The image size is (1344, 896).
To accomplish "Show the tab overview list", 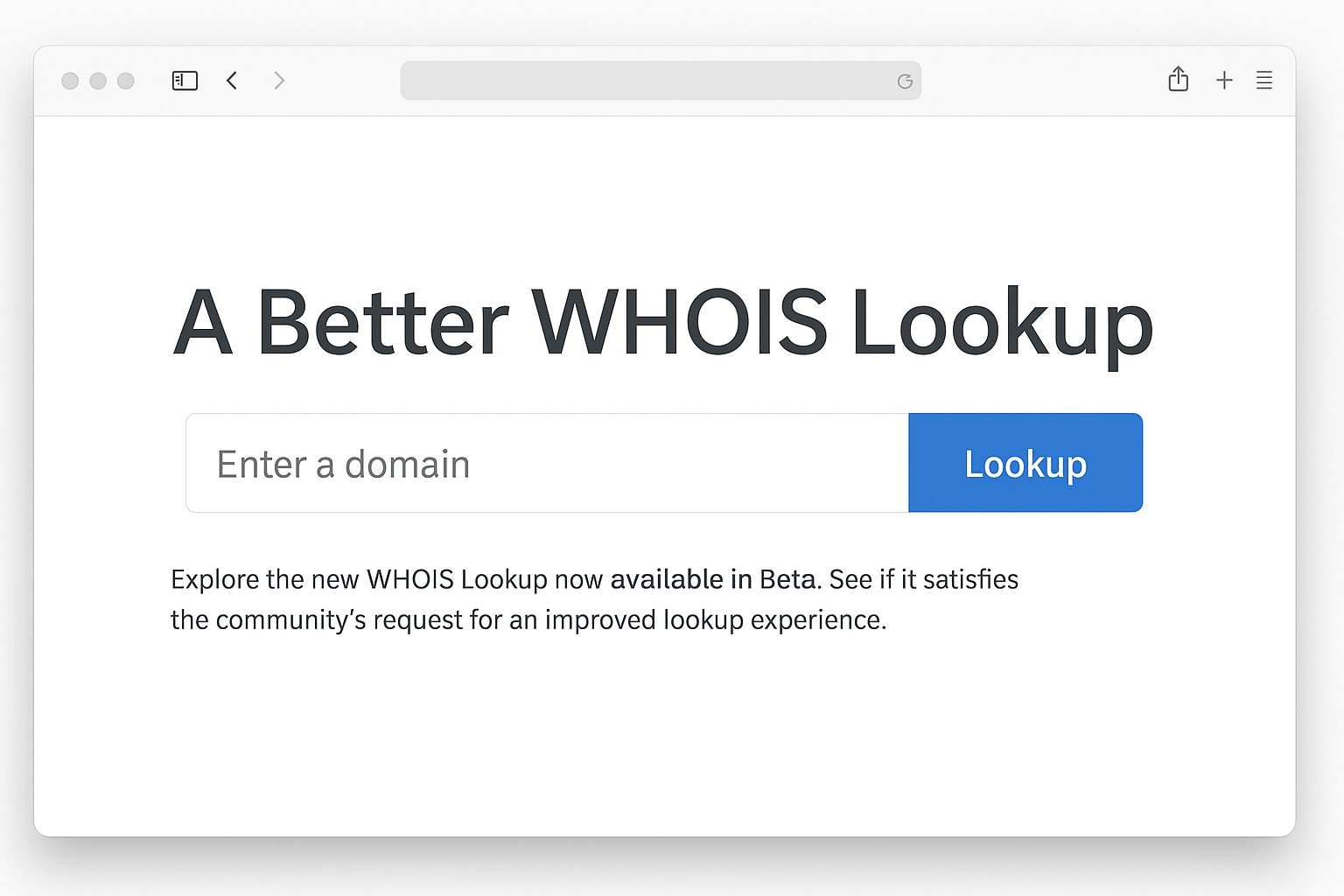I will tap(1264, 80).
